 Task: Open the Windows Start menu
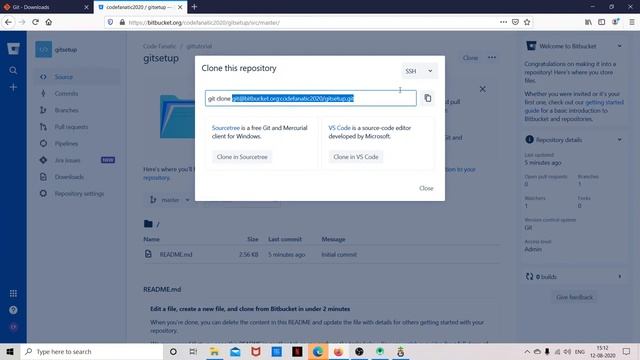pos(10,351)
